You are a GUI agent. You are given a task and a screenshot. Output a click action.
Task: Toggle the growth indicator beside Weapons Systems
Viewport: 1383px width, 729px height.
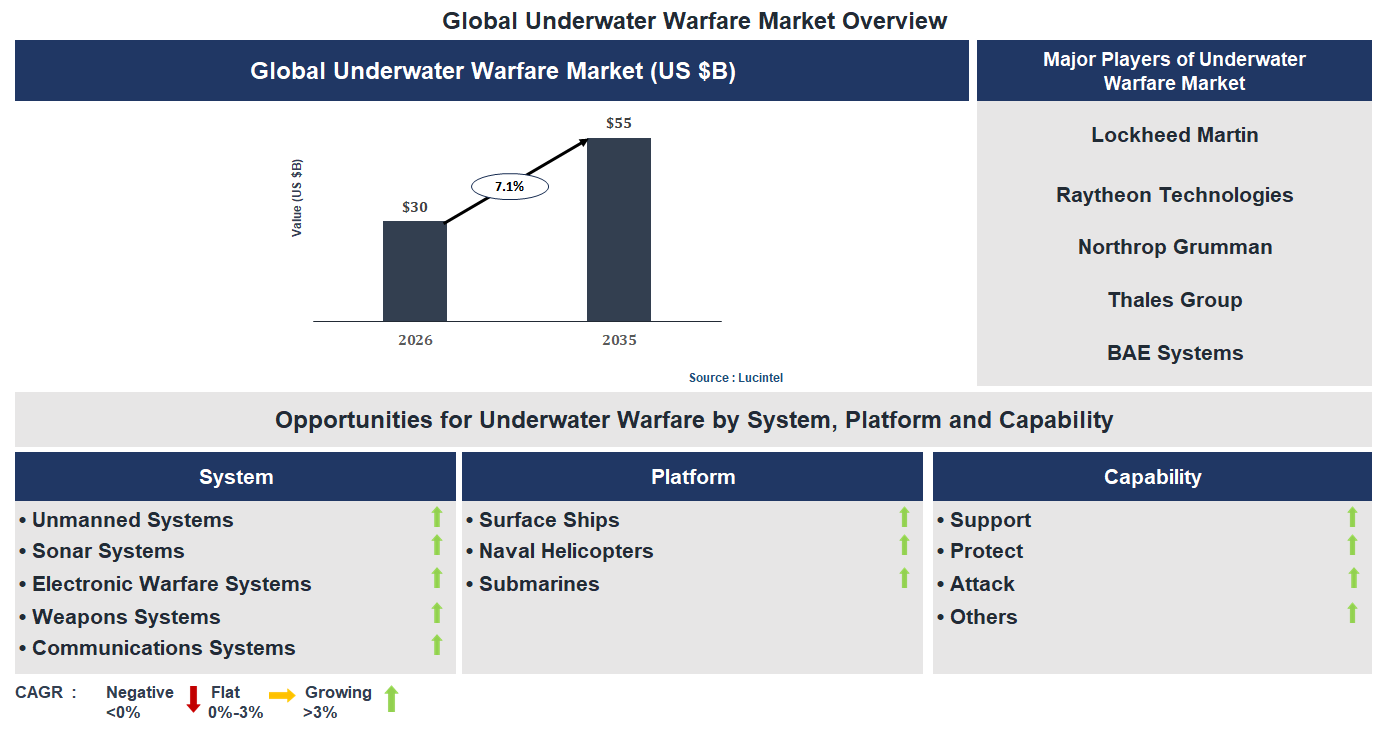tap(437, 613)
